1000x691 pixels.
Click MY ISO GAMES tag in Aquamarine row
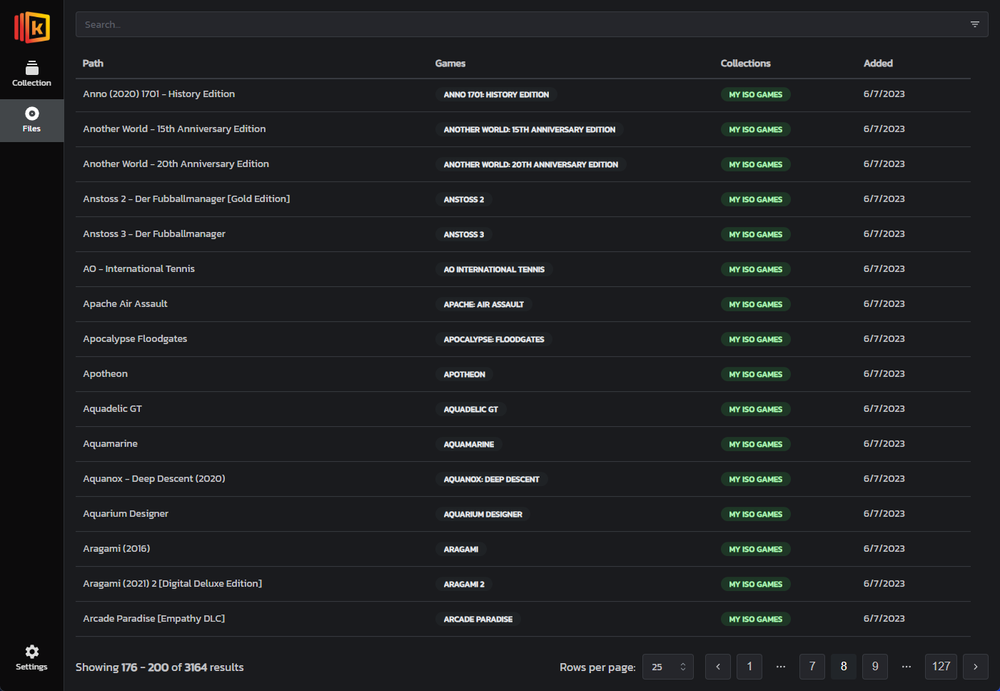(755, 444)
